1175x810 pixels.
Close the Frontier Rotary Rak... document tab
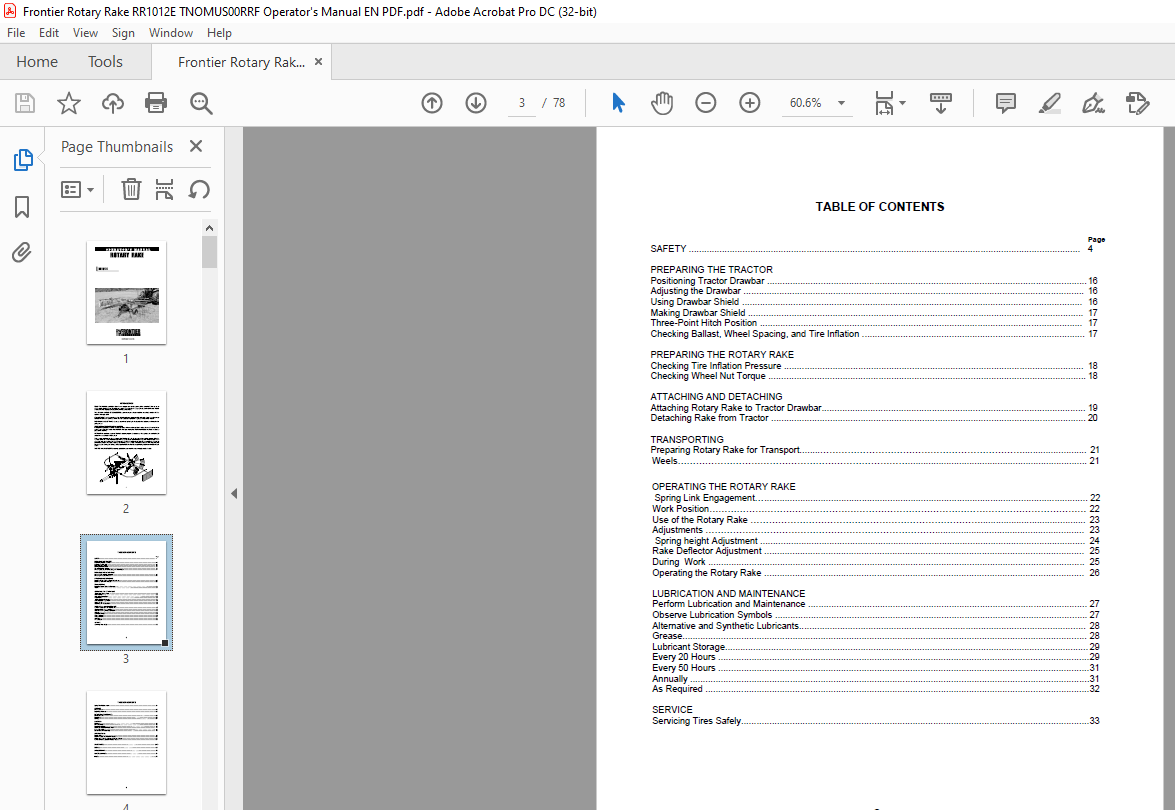[x=318, y=61]
